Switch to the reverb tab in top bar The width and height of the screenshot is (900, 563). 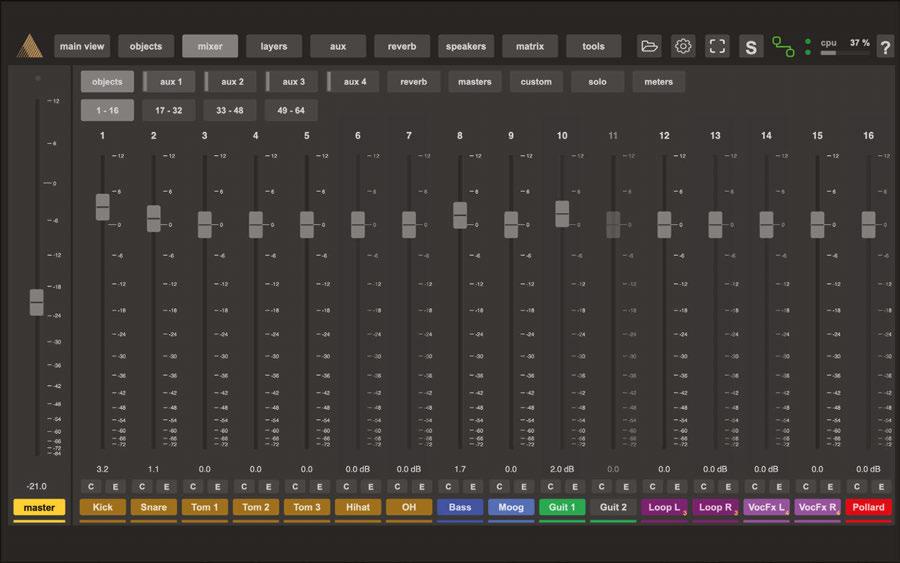[x=402, y=46]
